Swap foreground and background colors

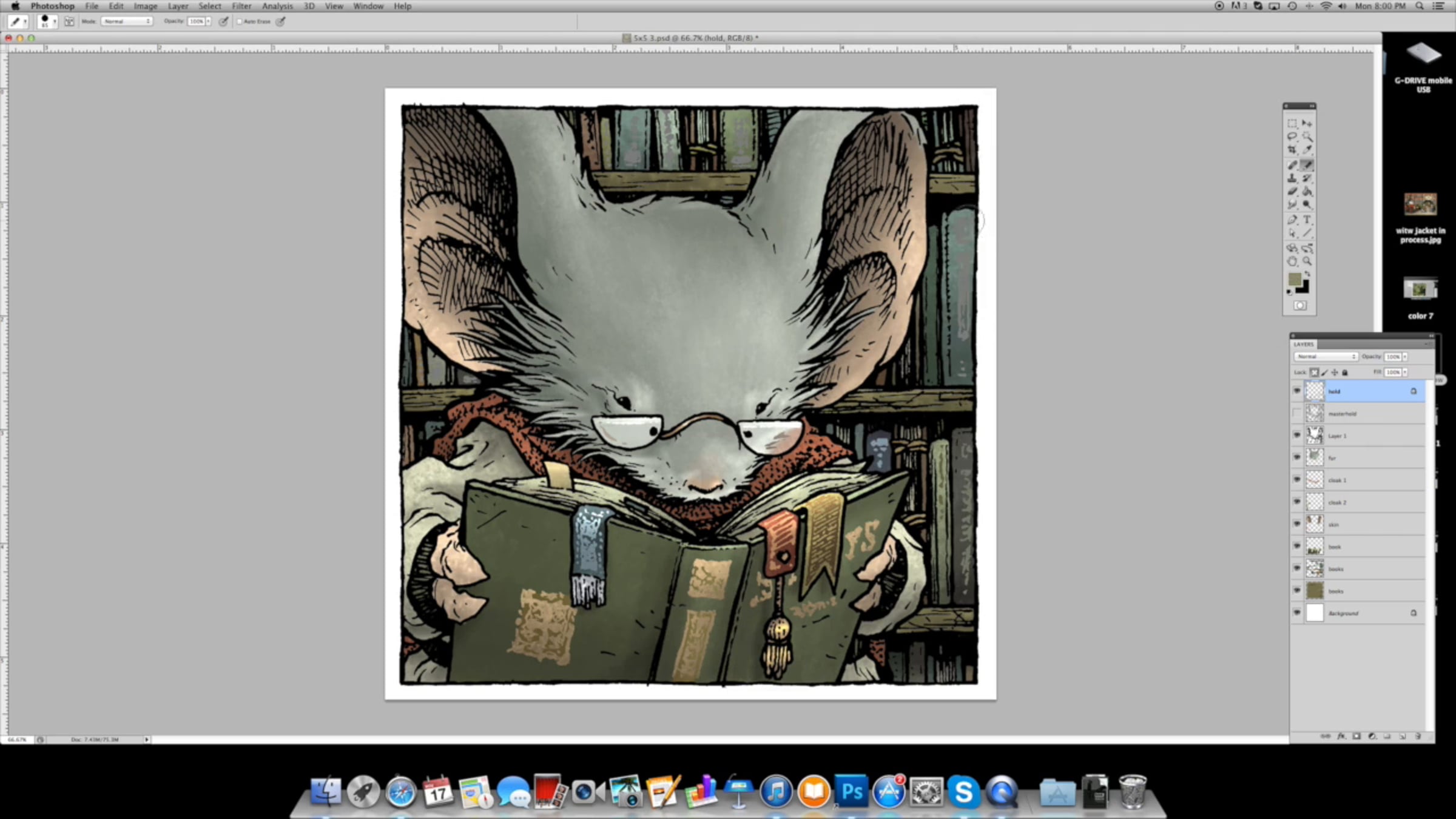pyautogui.click(x=1307, y=274)
